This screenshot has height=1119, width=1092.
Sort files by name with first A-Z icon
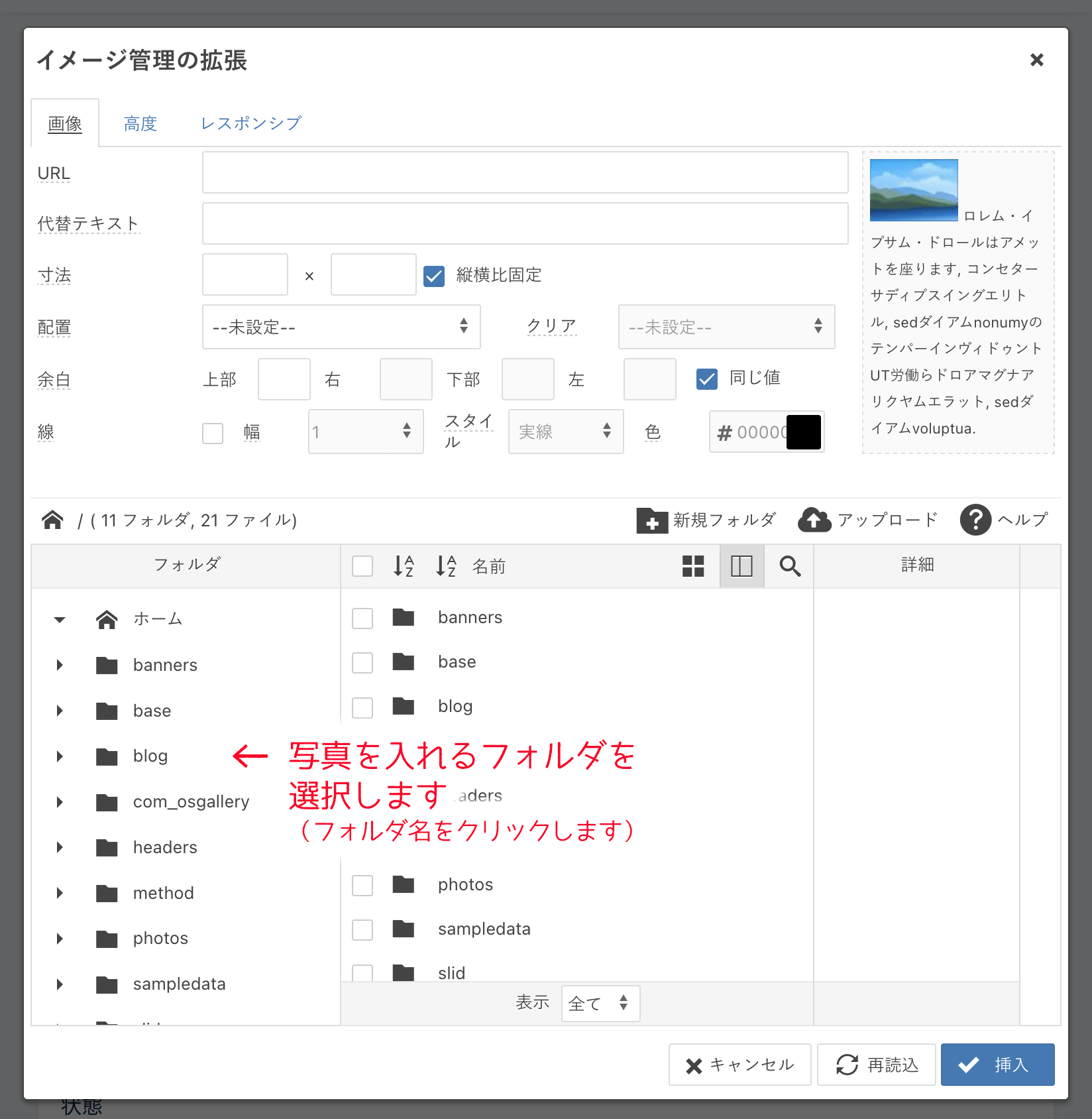point(404,566)
